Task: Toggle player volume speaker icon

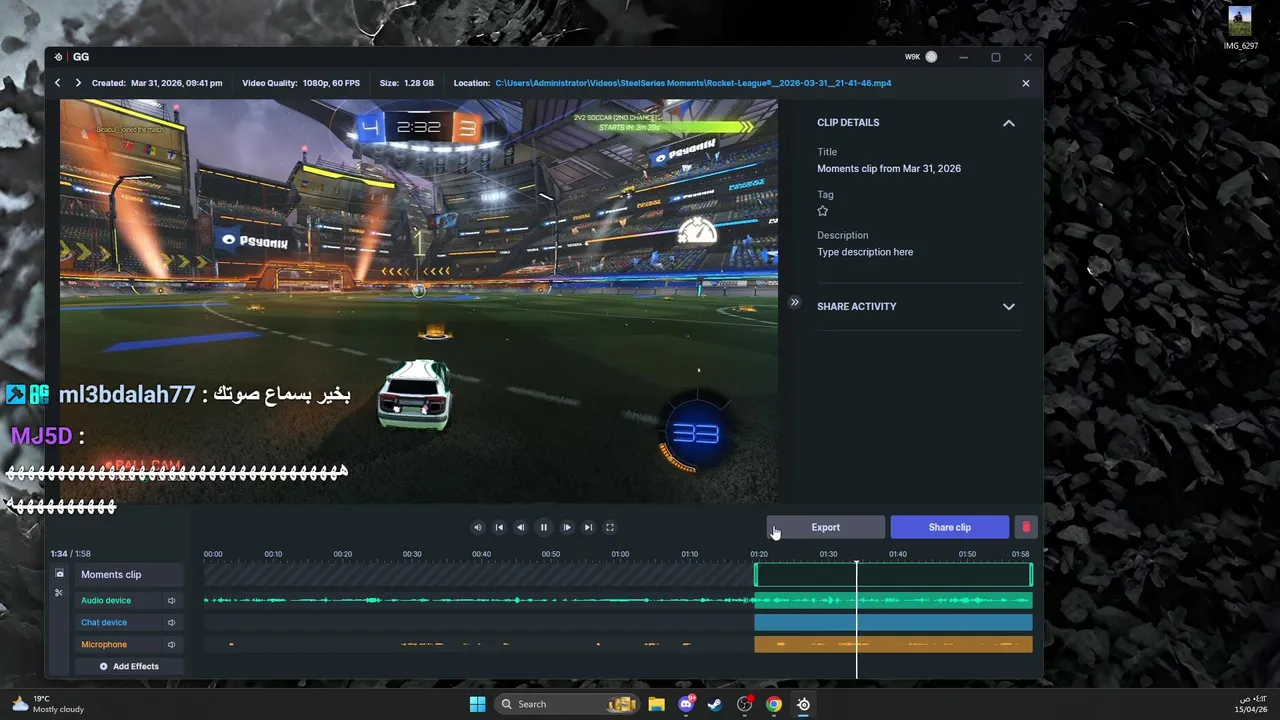Action: coord(477,527)
